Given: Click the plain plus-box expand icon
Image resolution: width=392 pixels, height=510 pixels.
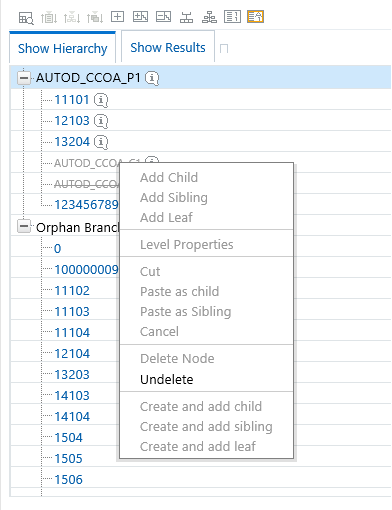Looking at the screenshot, I should point(117,16).
